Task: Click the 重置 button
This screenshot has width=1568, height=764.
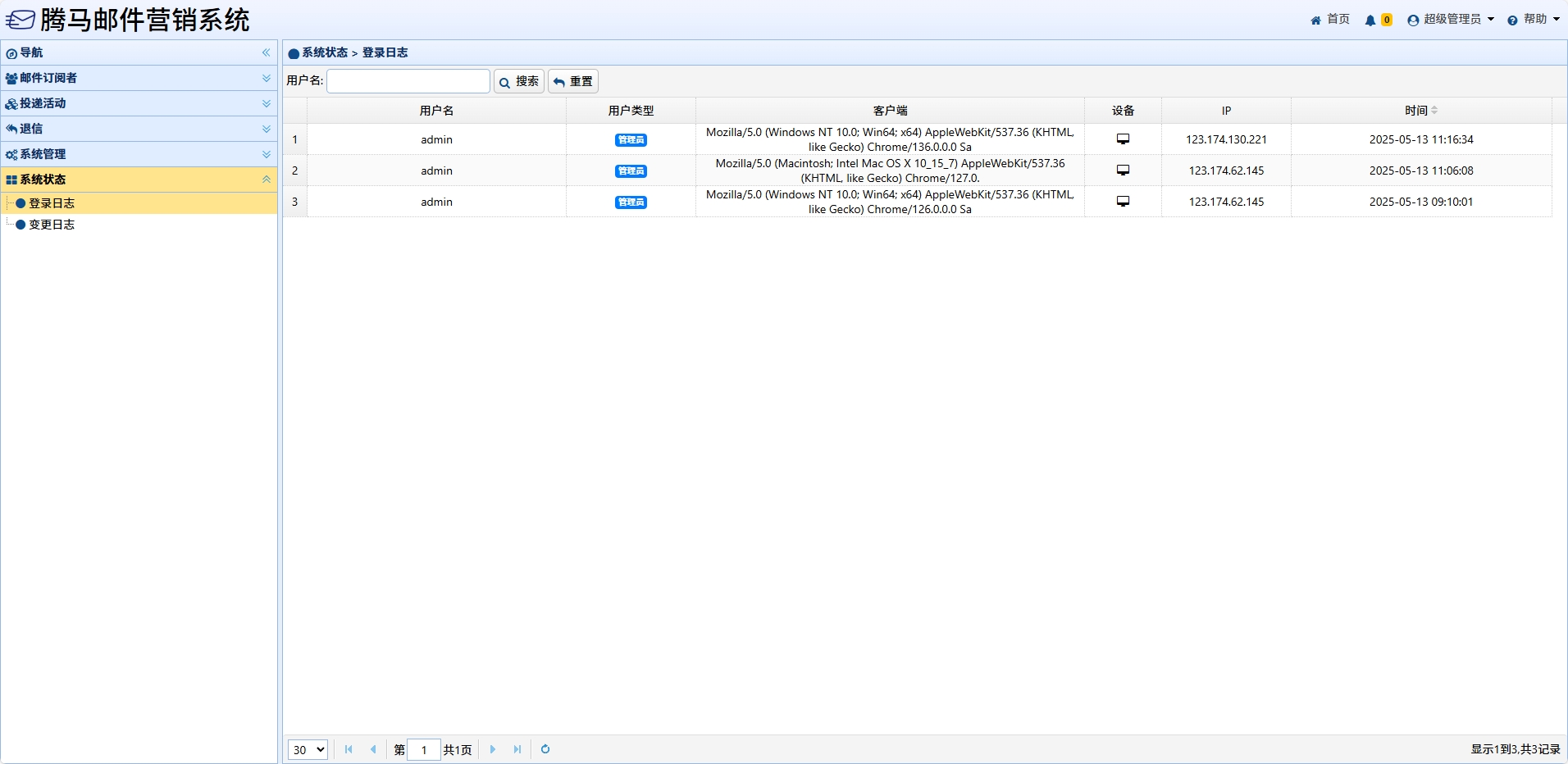Action: 573,81
